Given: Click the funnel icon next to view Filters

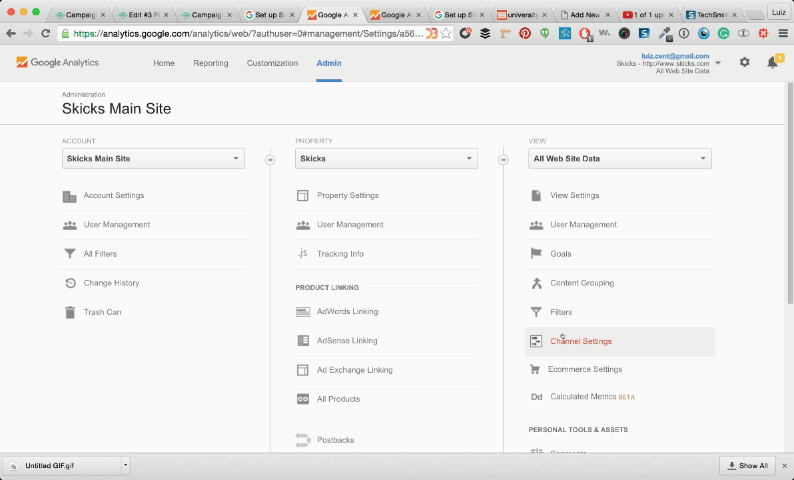Looking at the screenshot, I should (536, 312).
